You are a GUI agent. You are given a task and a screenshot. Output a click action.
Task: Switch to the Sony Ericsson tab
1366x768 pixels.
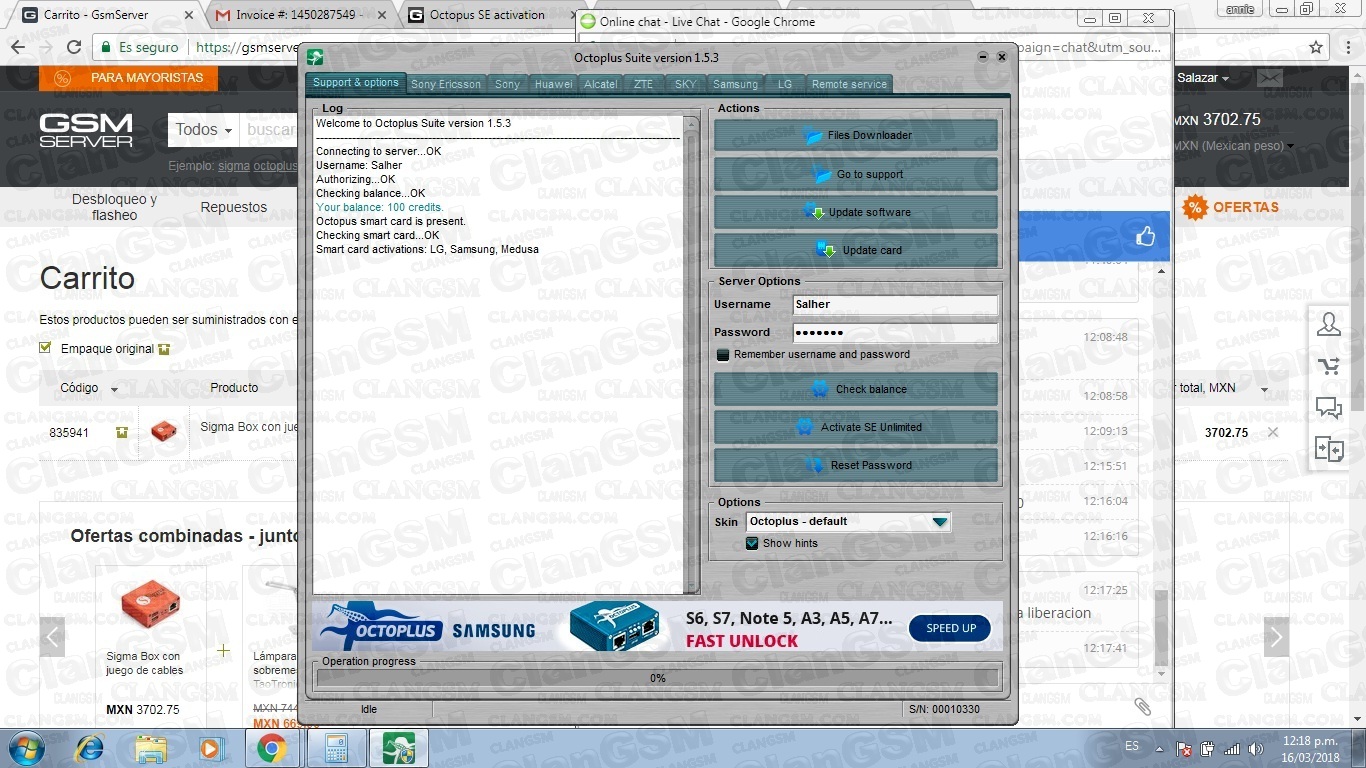[446, 84]
